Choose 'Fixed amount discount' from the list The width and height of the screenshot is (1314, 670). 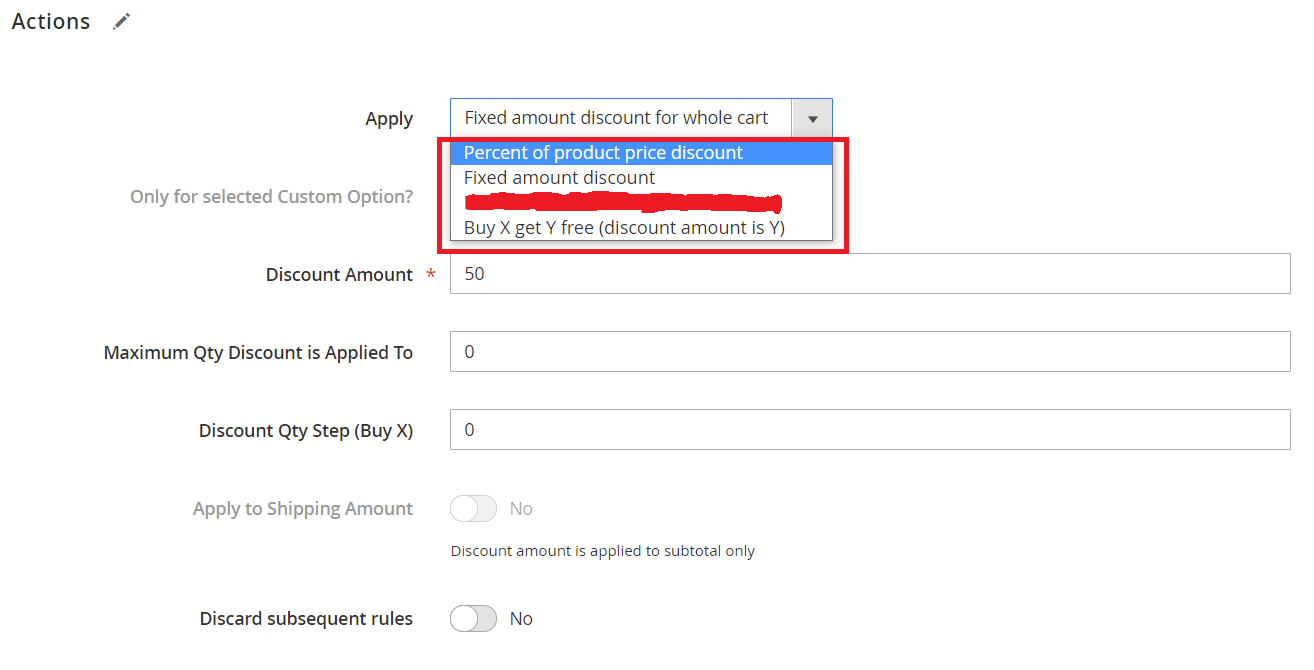pos(559,177)
